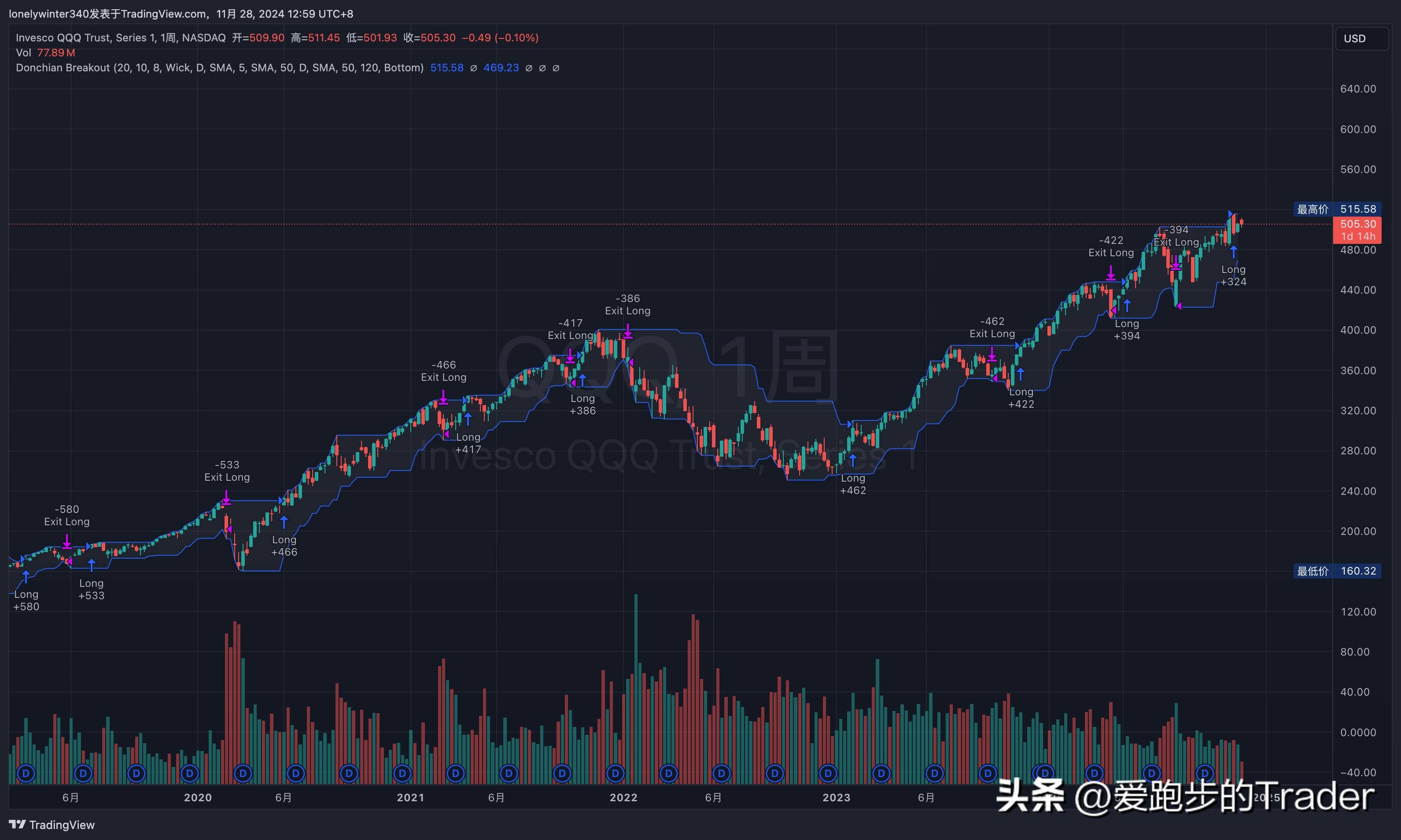This screenshot has width=1401, height=840.
Task: Click the TradingView logo at bottom left
Action: tap(52, 825)
